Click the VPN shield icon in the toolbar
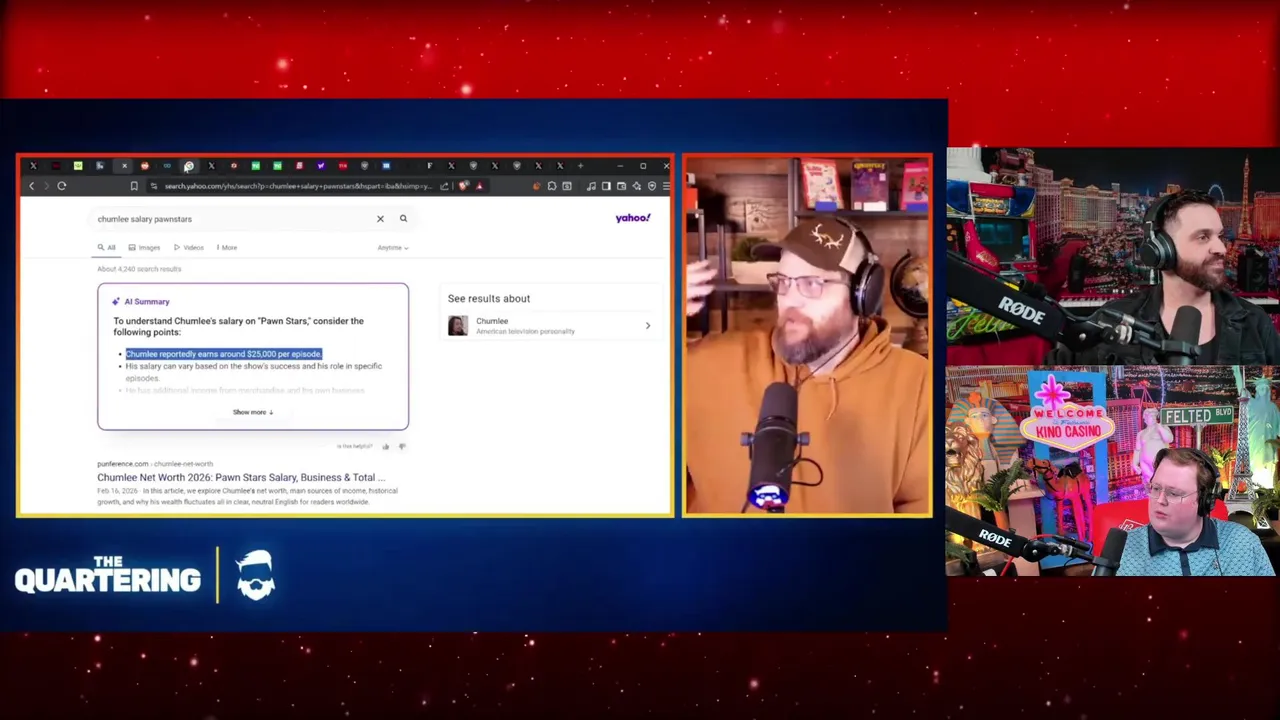This screenshot has height=720, width=1280. tap(652, 186)
